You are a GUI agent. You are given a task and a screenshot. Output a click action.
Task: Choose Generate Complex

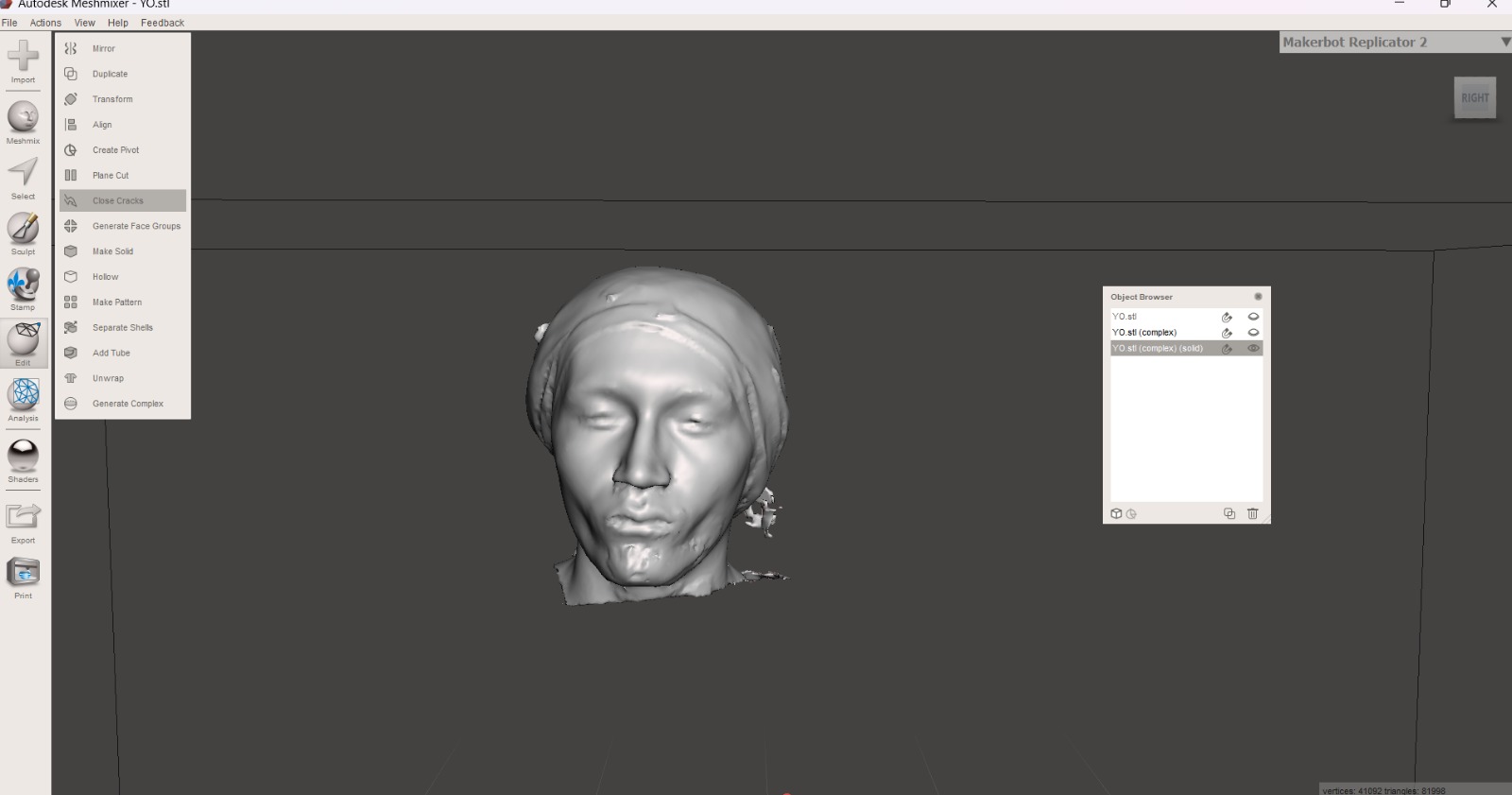[x=123, y=405]
